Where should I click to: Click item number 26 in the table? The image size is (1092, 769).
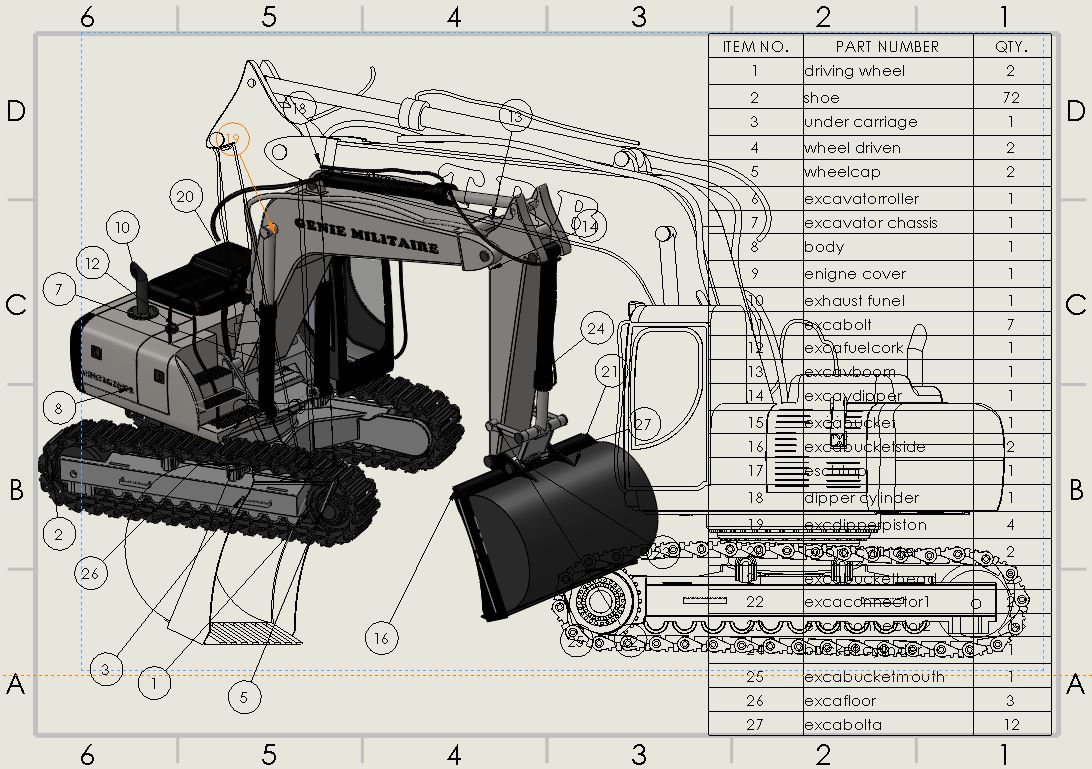[x=756, y=701]
